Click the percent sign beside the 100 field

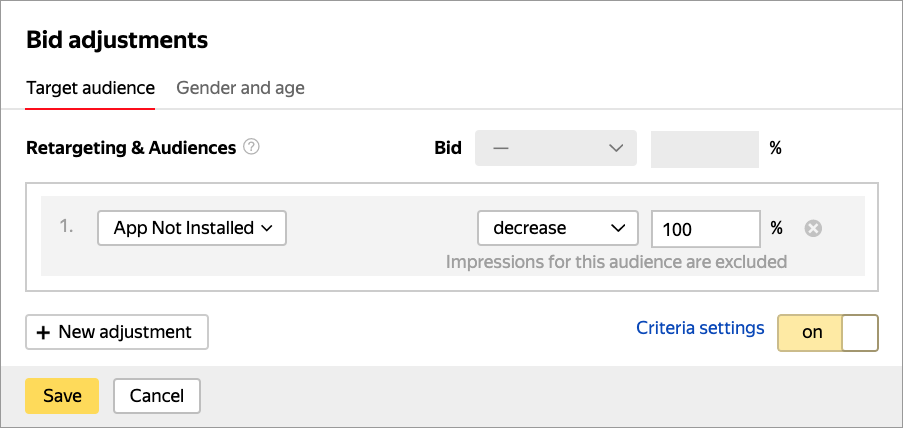click(776, 228)
